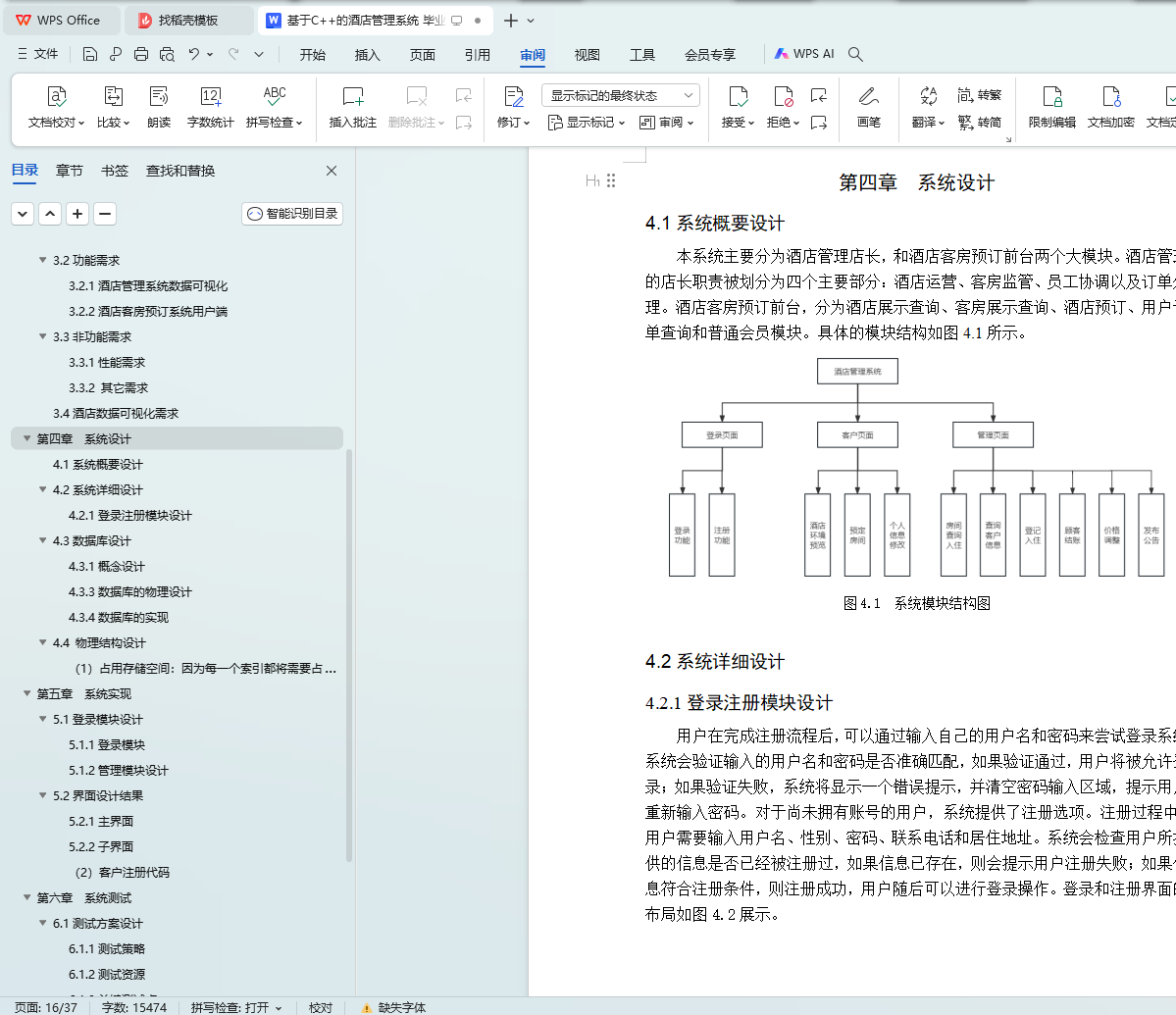Open 查找和替换 navigation tab
The height and width of the screenshot is (1015, 1176).
[x=180, y=171]
